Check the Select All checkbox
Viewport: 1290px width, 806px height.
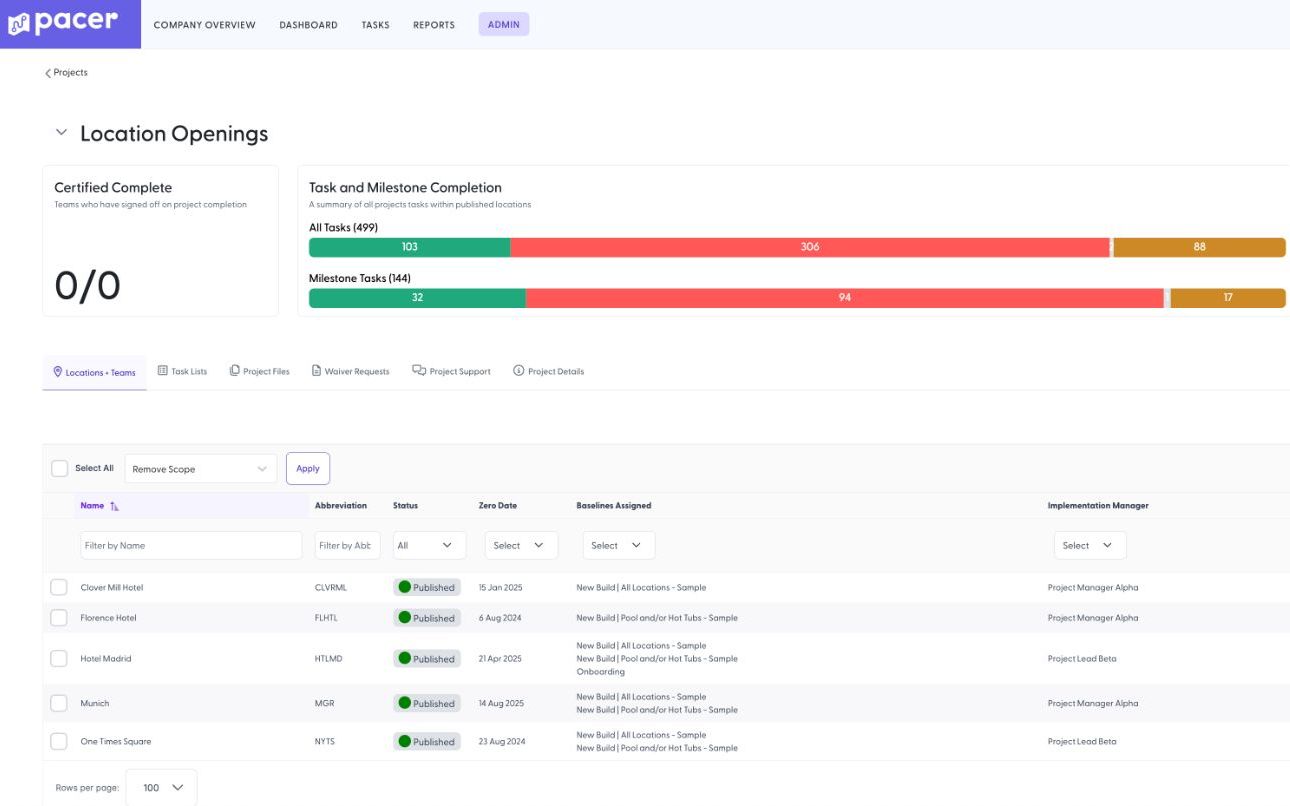pyautogui.click(x=60, y=468)
